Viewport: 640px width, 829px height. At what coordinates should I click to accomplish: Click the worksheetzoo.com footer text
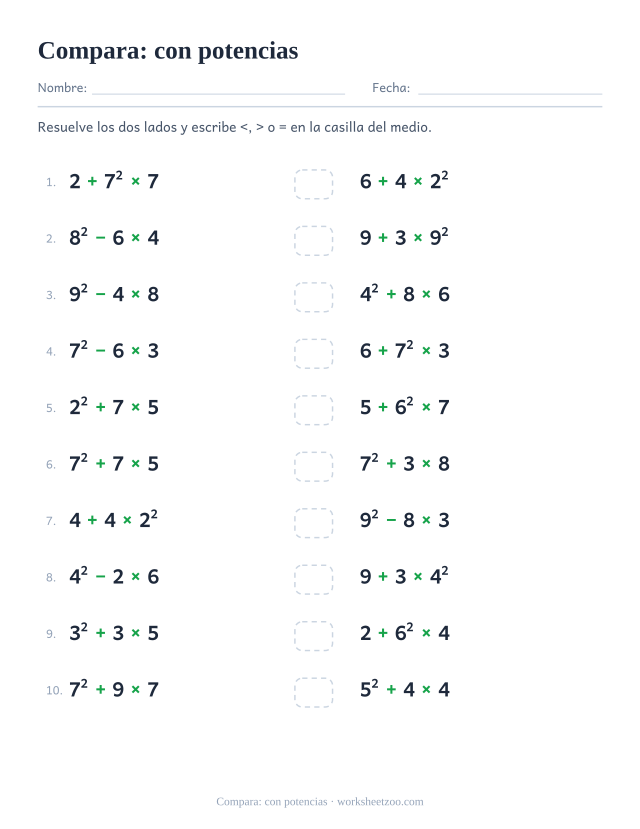point(380,802)
